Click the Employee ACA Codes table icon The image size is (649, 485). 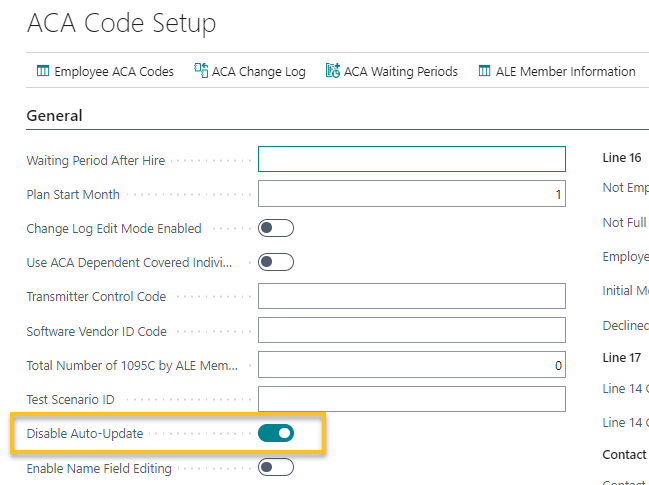coord(42,71)
